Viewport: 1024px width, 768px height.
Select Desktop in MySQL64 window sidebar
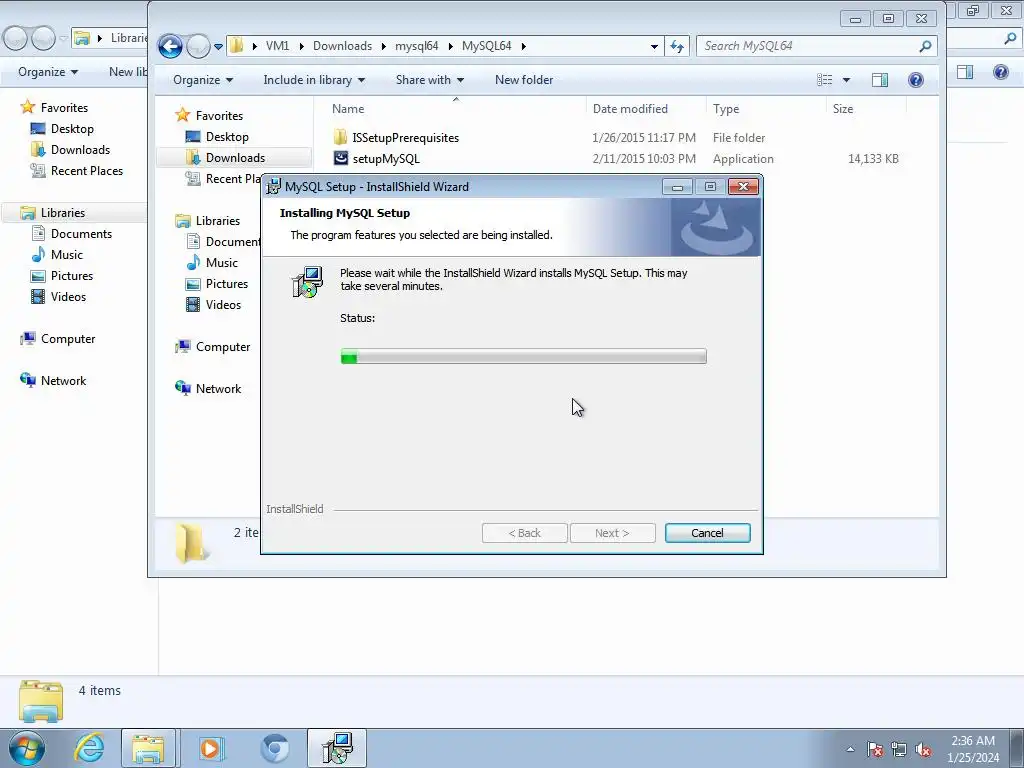click(x=227, y=136)
